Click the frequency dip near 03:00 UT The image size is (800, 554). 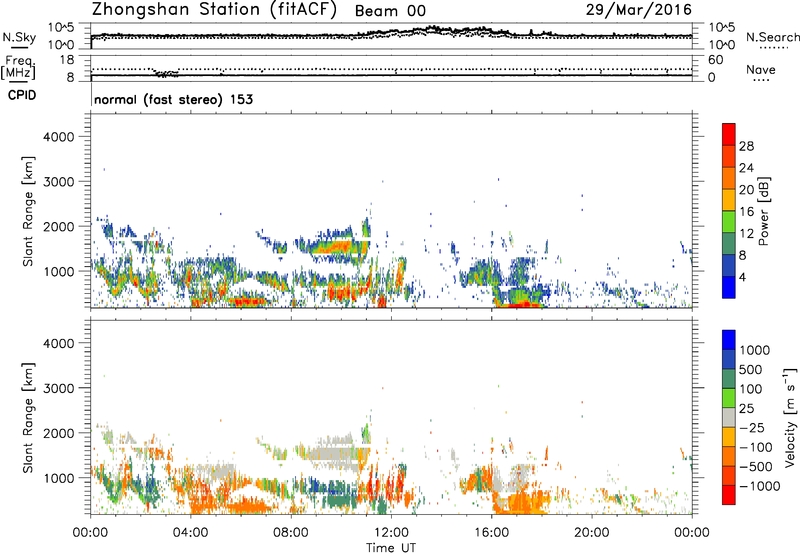point(165,73)
